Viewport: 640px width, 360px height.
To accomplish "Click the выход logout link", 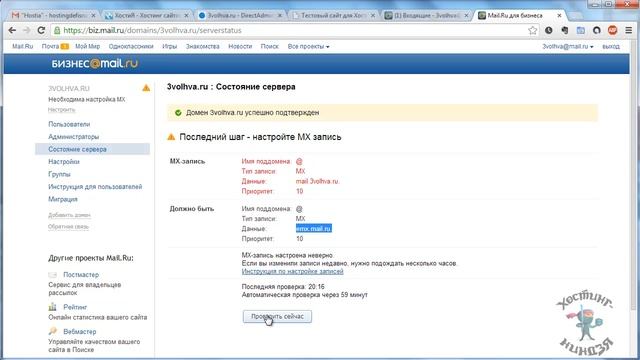I will click(x=611, y=47).
